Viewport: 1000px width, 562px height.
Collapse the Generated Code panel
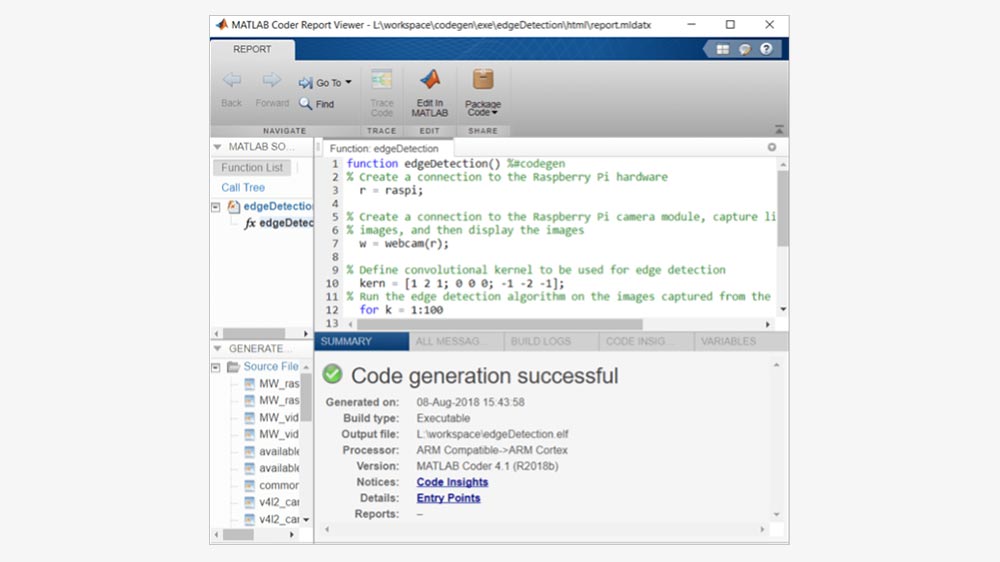coord(217,349)
